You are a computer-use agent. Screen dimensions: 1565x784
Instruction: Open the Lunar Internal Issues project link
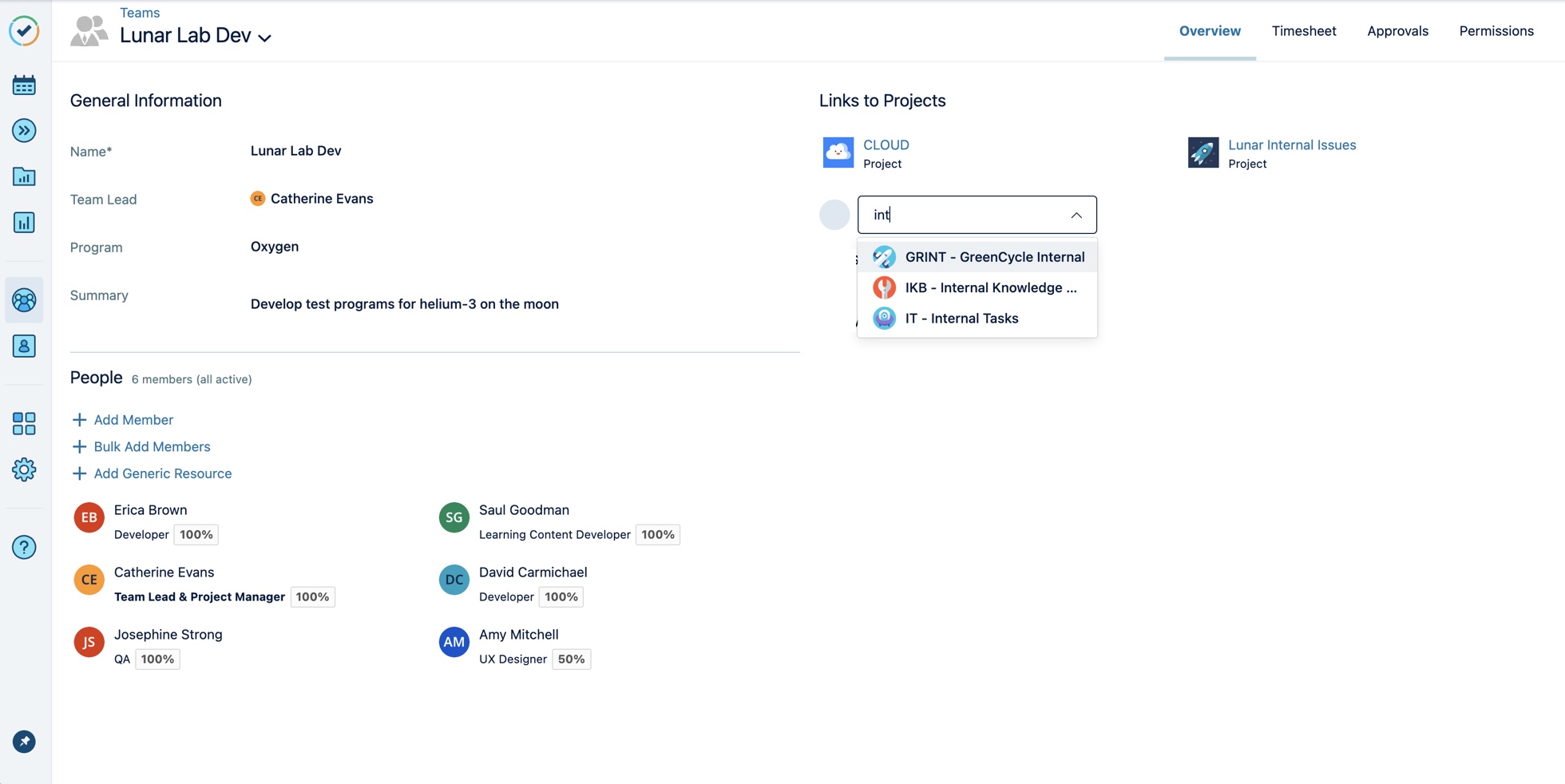[x=1291, y=145]
